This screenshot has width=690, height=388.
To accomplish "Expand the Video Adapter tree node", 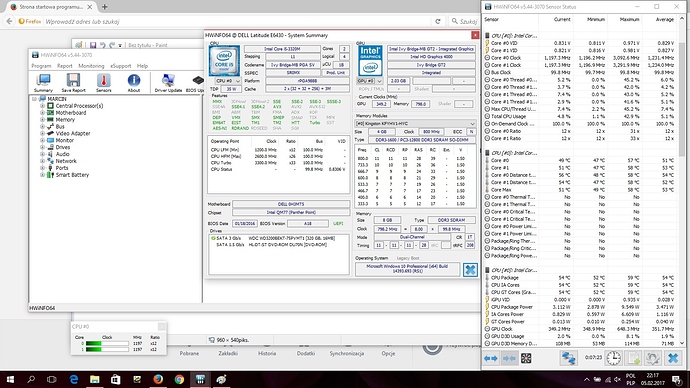I will 43,133.
